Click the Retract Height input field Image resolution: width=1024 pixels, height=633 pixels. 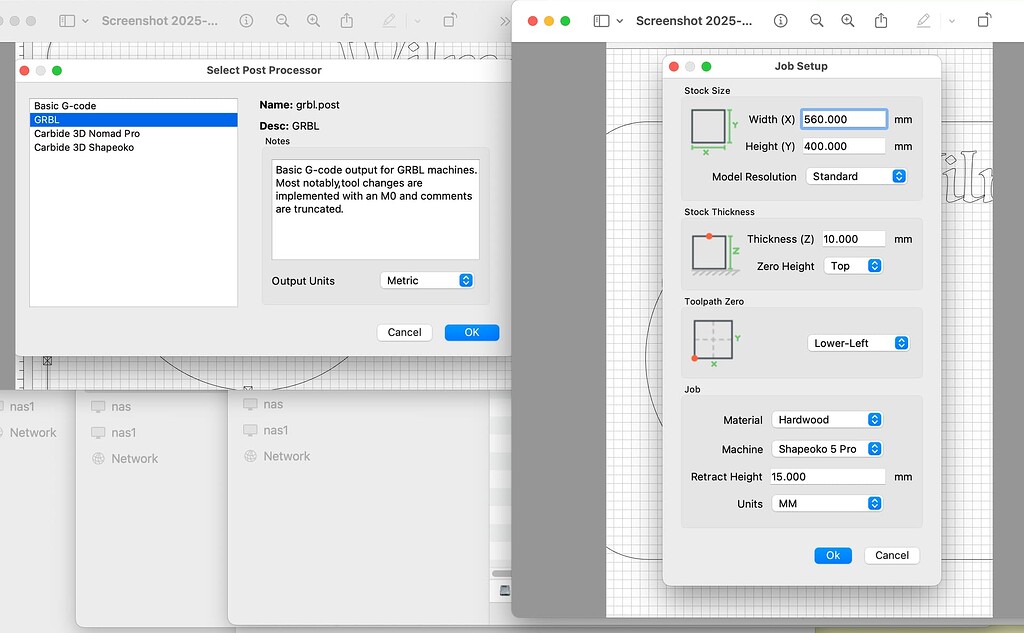click(826, 477)
